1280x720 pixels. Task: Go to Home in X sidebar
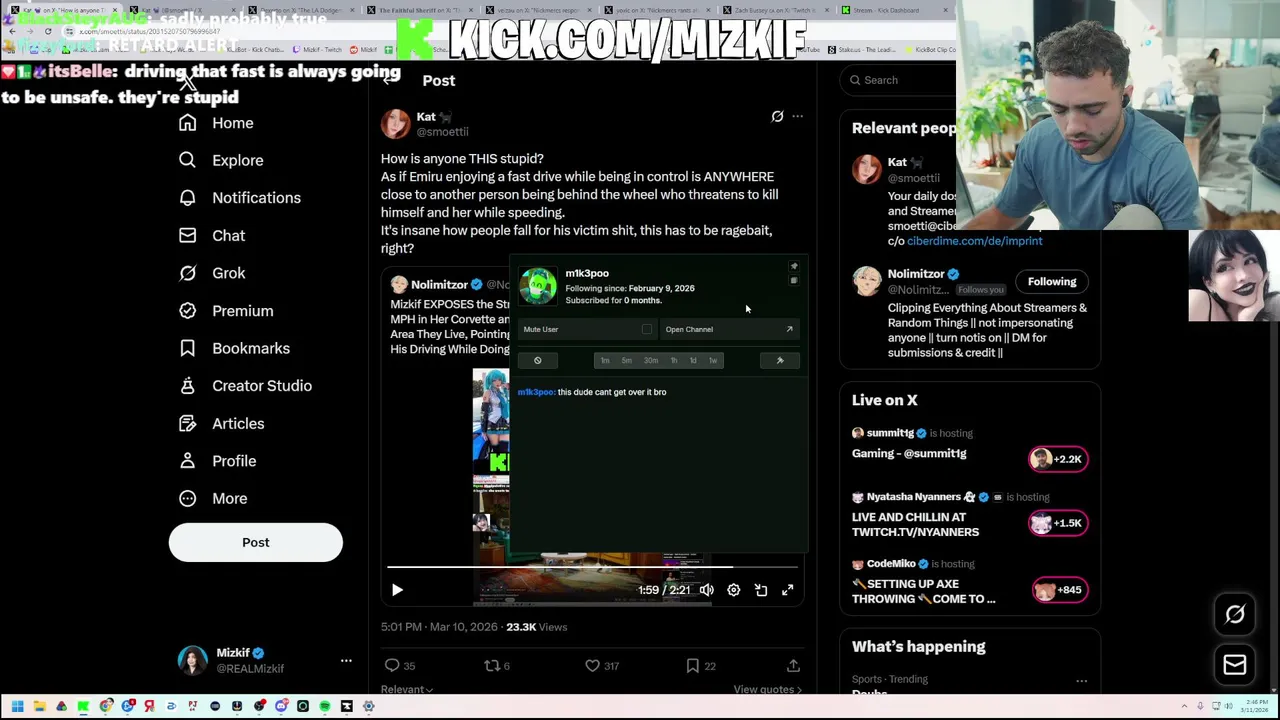coord(216,123)
